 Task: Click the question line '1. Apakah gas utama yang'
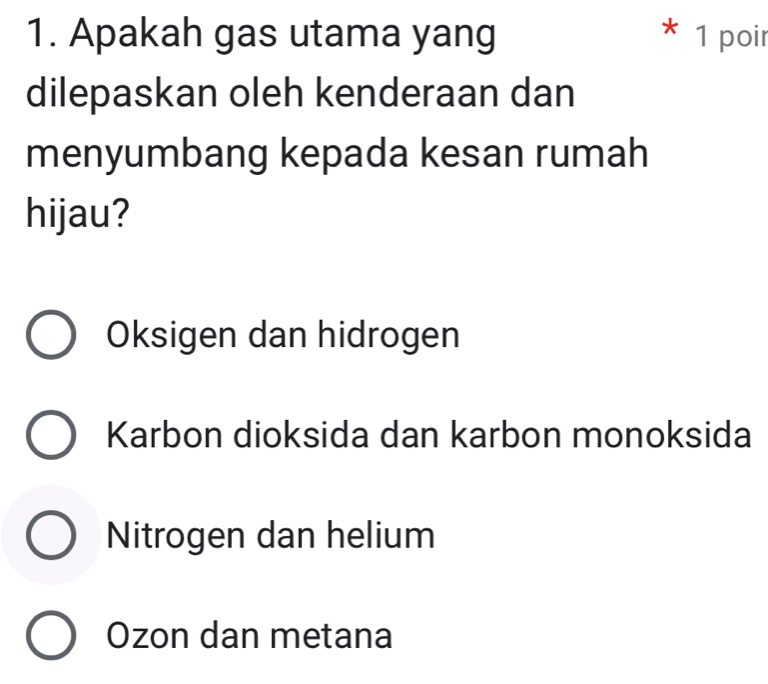(x=262, y=38)
